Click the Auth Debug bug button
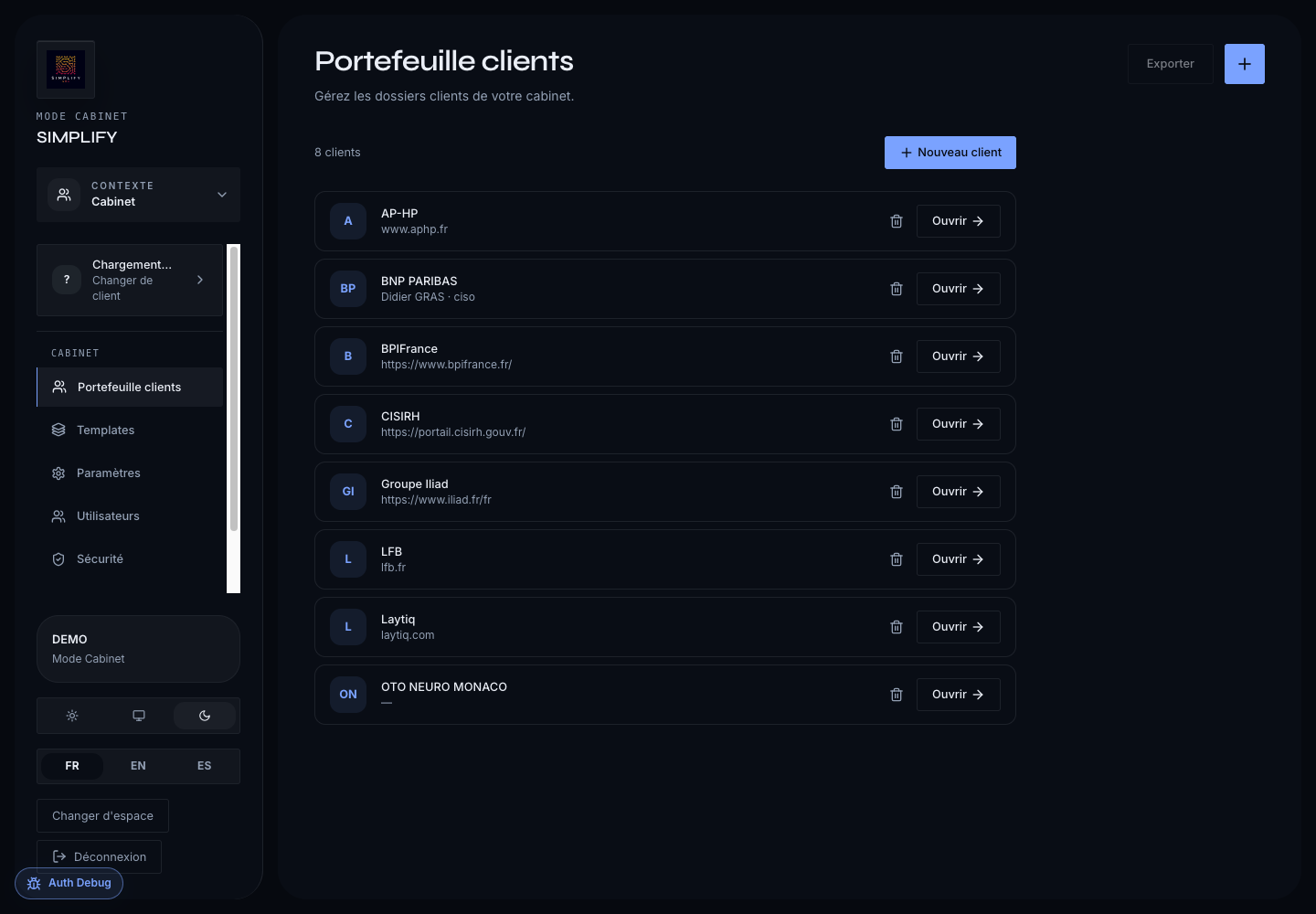 tap(69, 883)
